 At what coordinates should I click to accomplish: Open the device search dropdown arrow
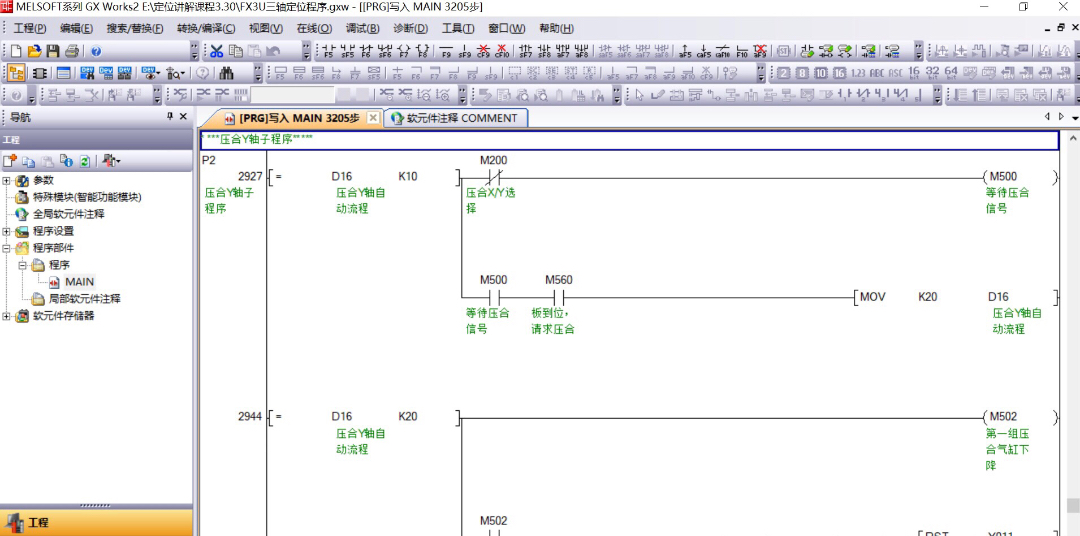(183, 73)
